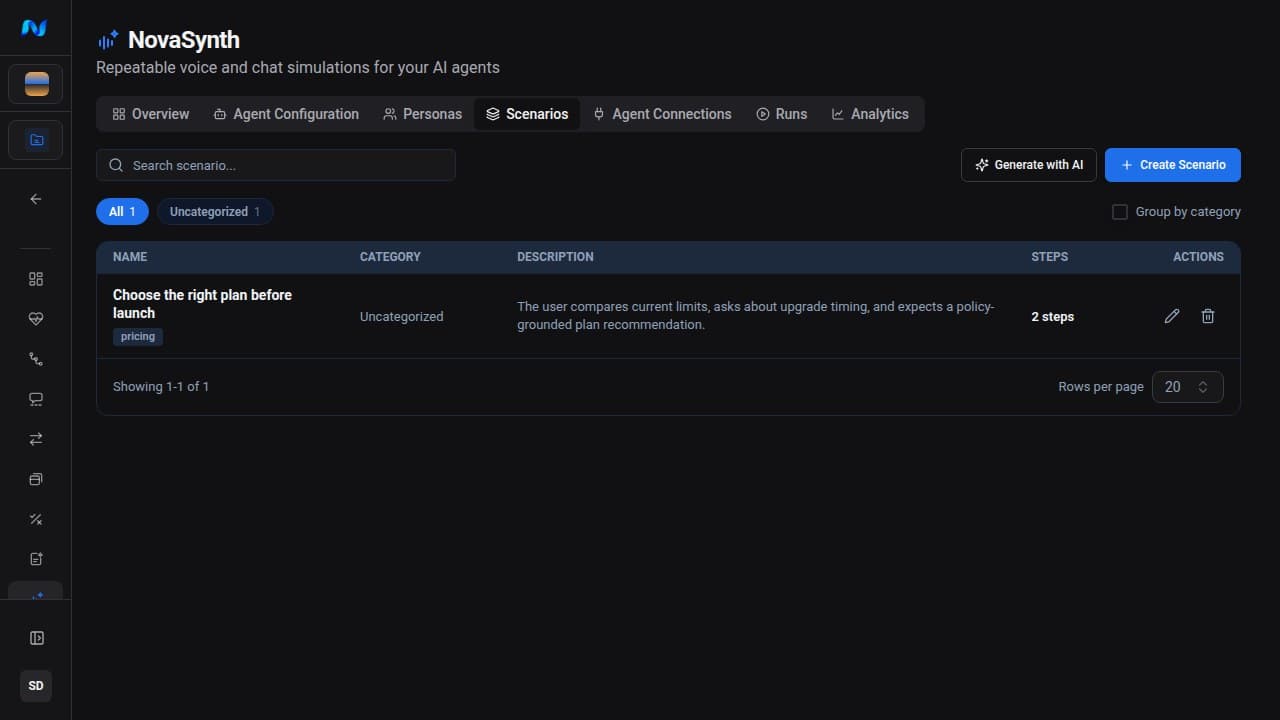
Task: Delete the 'Choose the right plan' scenario
Action: click(1208, 316)
